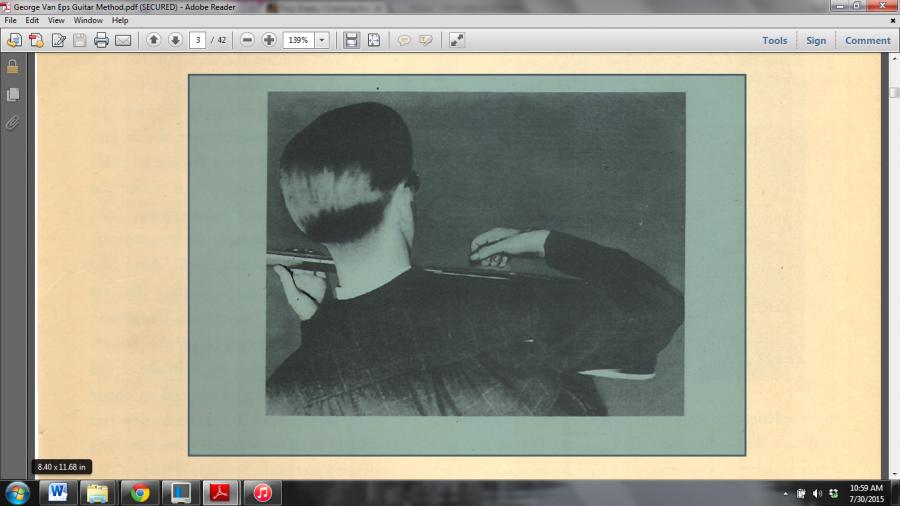The image size is (900, 506).
Task: Open the Window menu
Action: coord(88,20)
